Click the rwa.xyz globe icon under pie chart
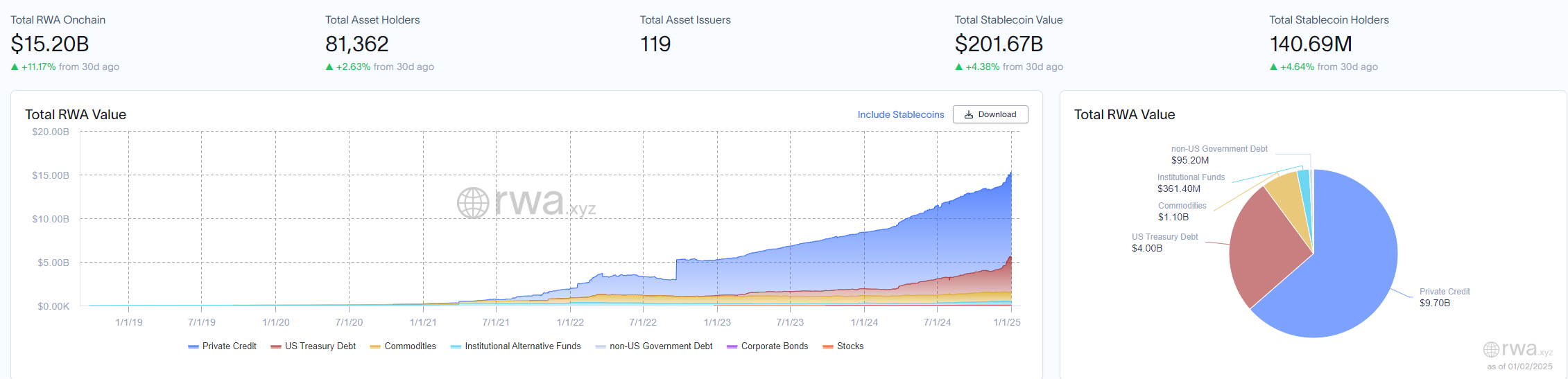This screenshot has width=1568, height=379. pyautogui.click(x=1491, y=349)
